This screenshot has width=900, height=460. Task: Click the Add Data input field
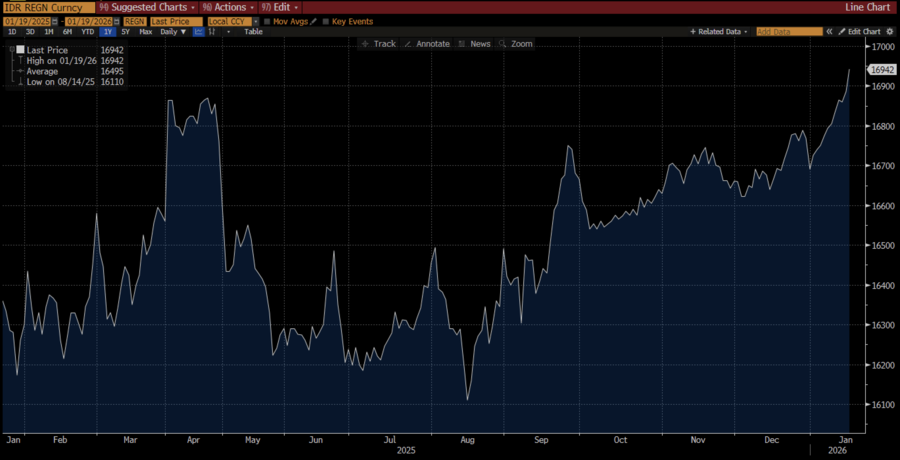coord(788,32)
